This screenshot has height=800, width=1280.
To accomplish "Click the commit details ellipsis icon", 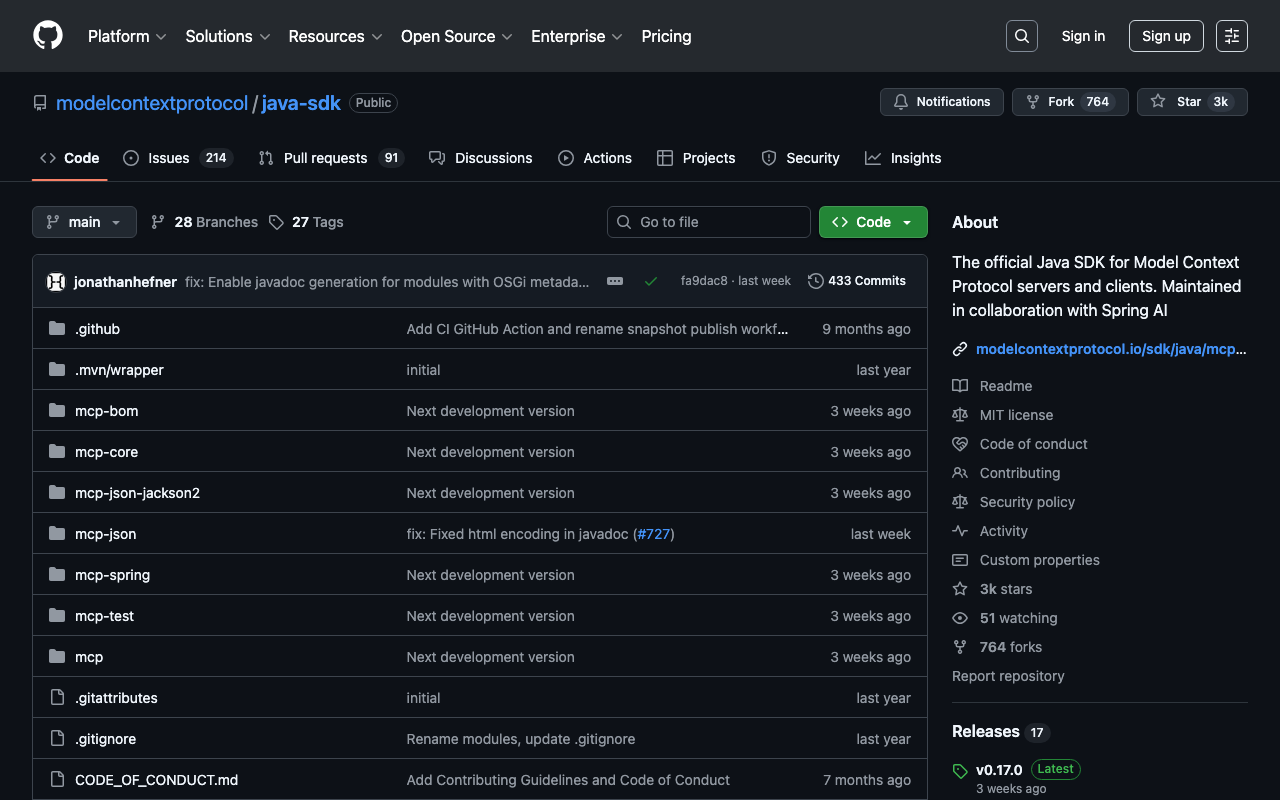I will click(x=615, y=281).
